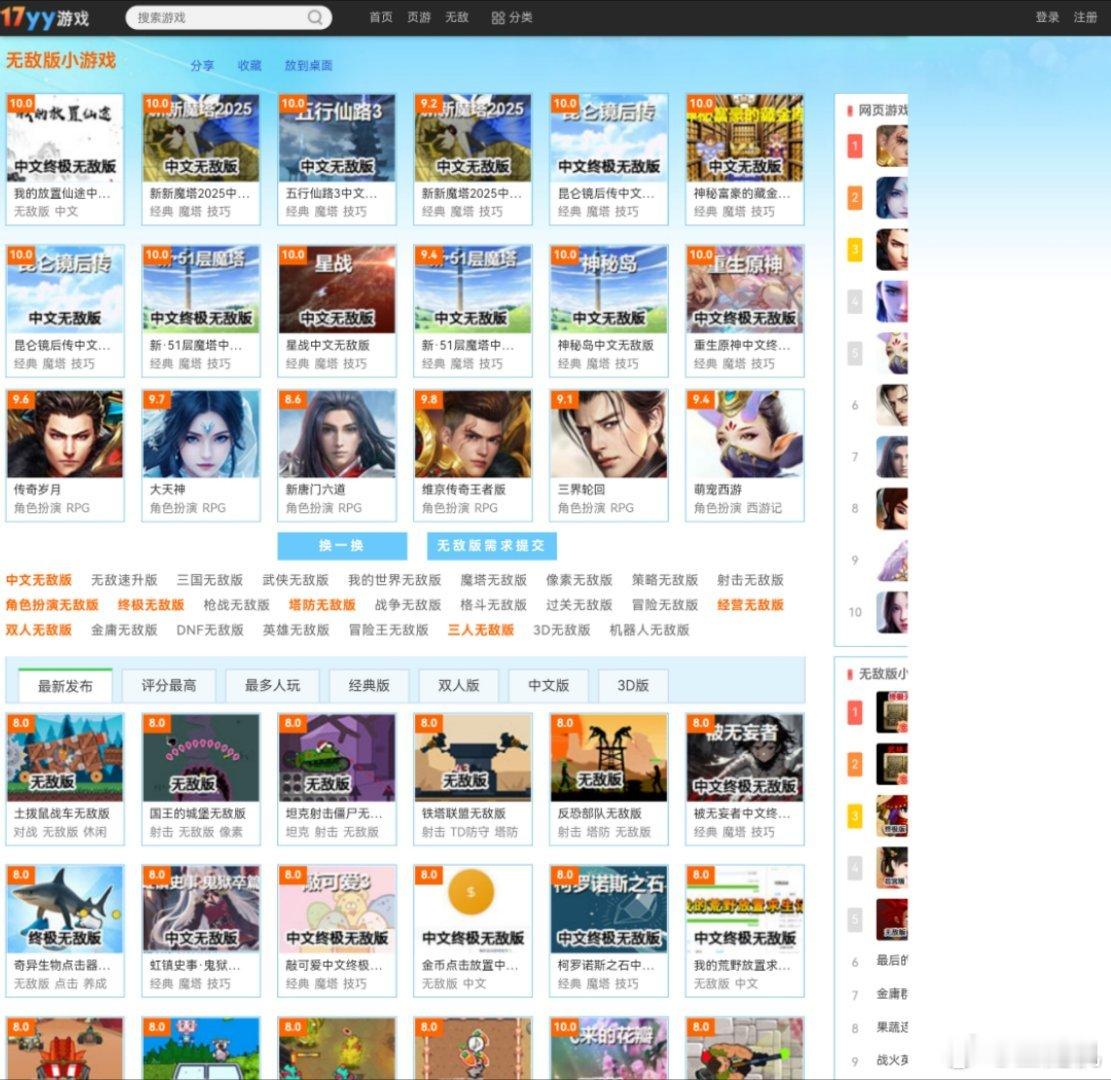Open the 三人无敌版 category link

pos(480,629)
